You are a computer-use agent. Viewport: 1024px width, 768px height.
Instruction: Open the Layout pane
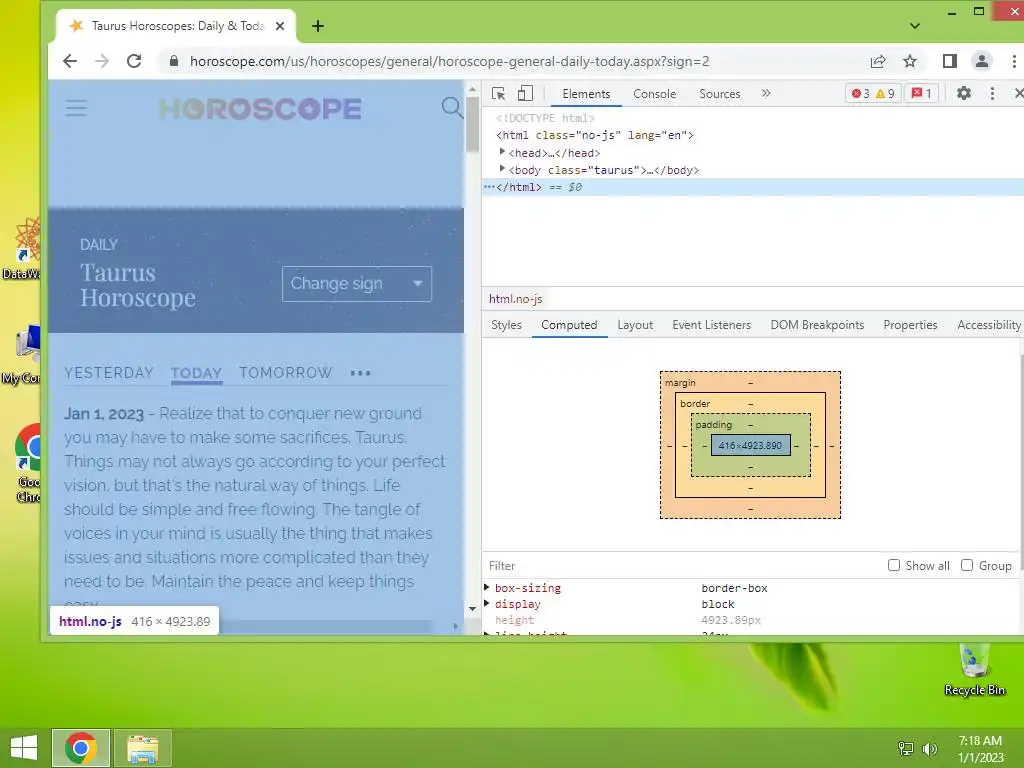pos(635,325)
